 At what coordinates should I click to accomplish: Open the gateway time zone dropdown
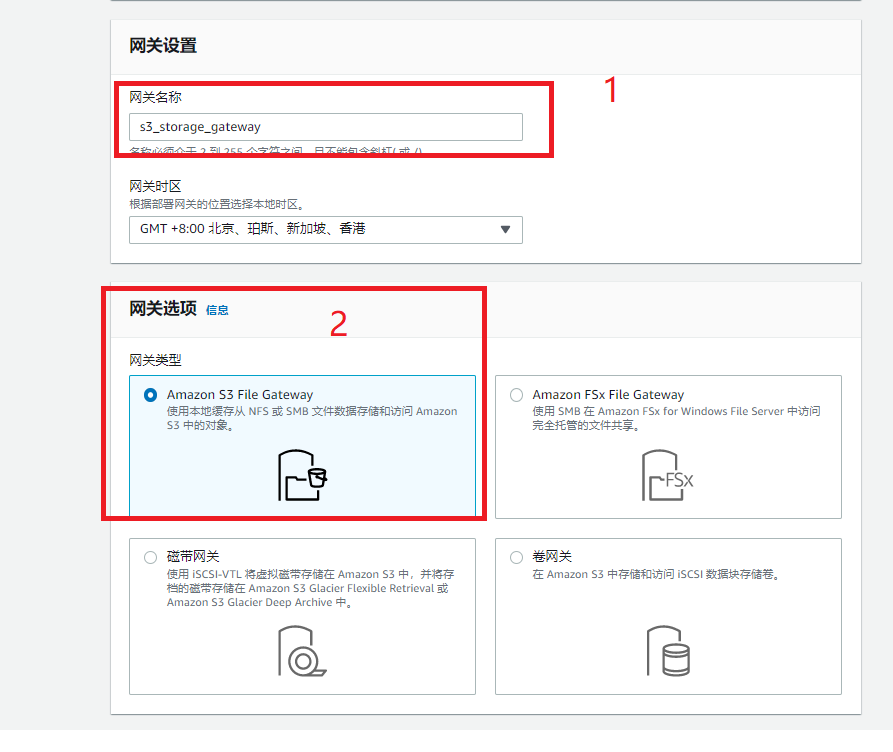coord(326,230)
